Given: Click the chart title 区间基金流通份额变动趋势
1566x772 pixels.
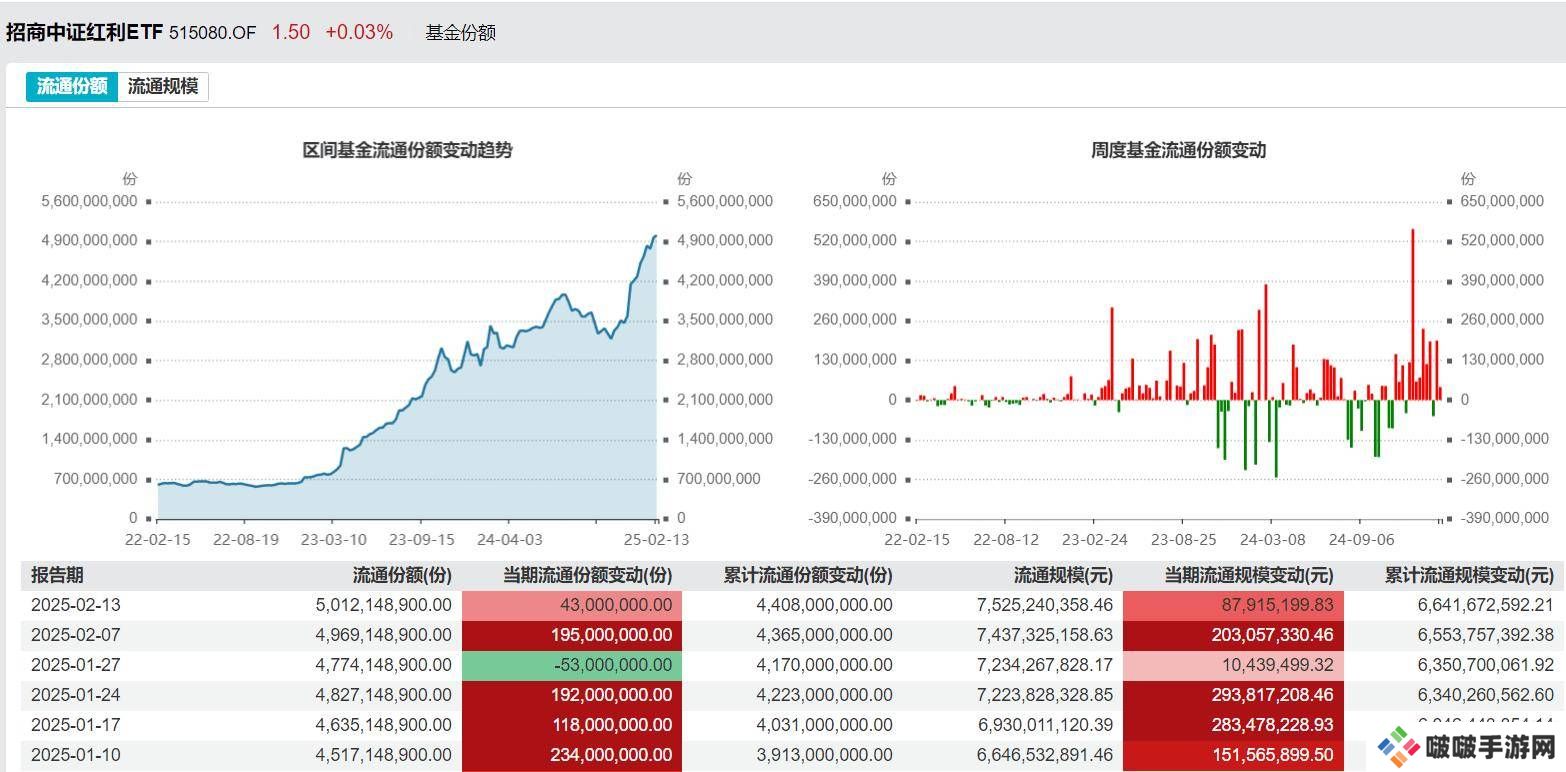Looking at the screenshot, I should (408, 150).
